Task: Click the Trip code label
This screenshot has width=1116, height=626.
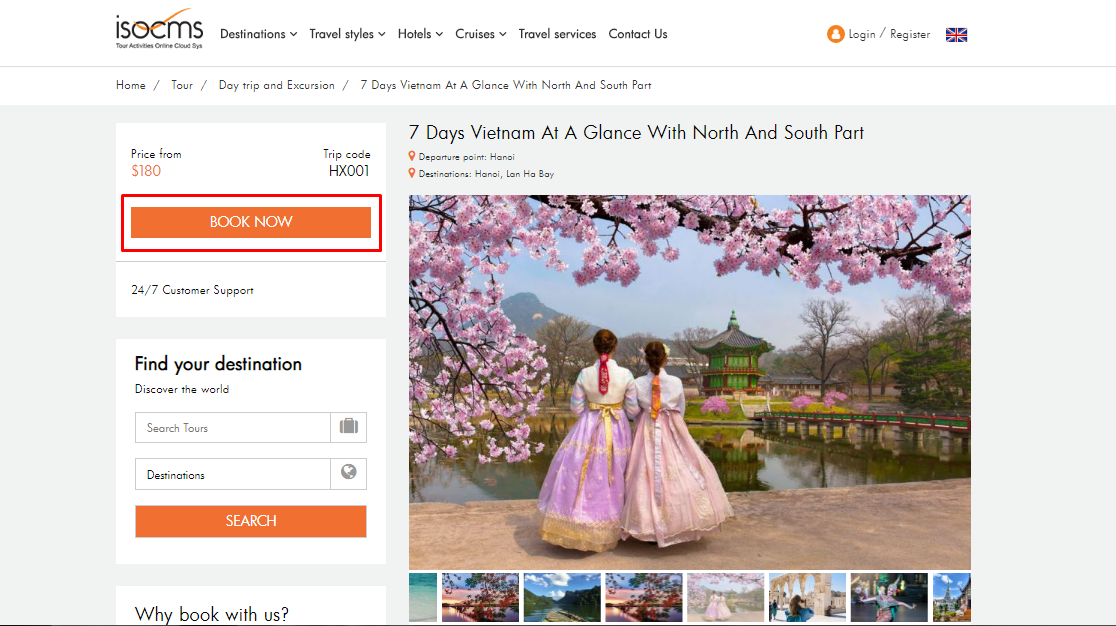Action: tap(347, 154)
